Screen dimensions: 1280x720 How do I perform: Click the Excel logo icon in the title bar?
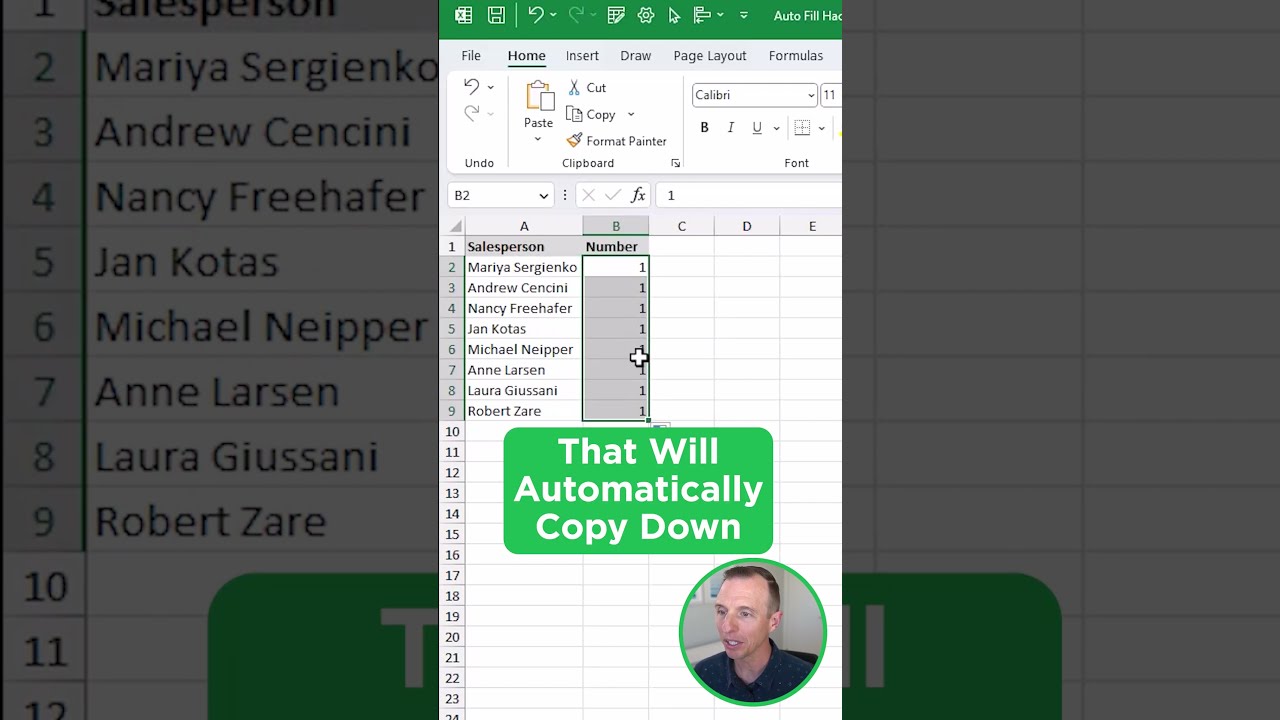(464, 15)
